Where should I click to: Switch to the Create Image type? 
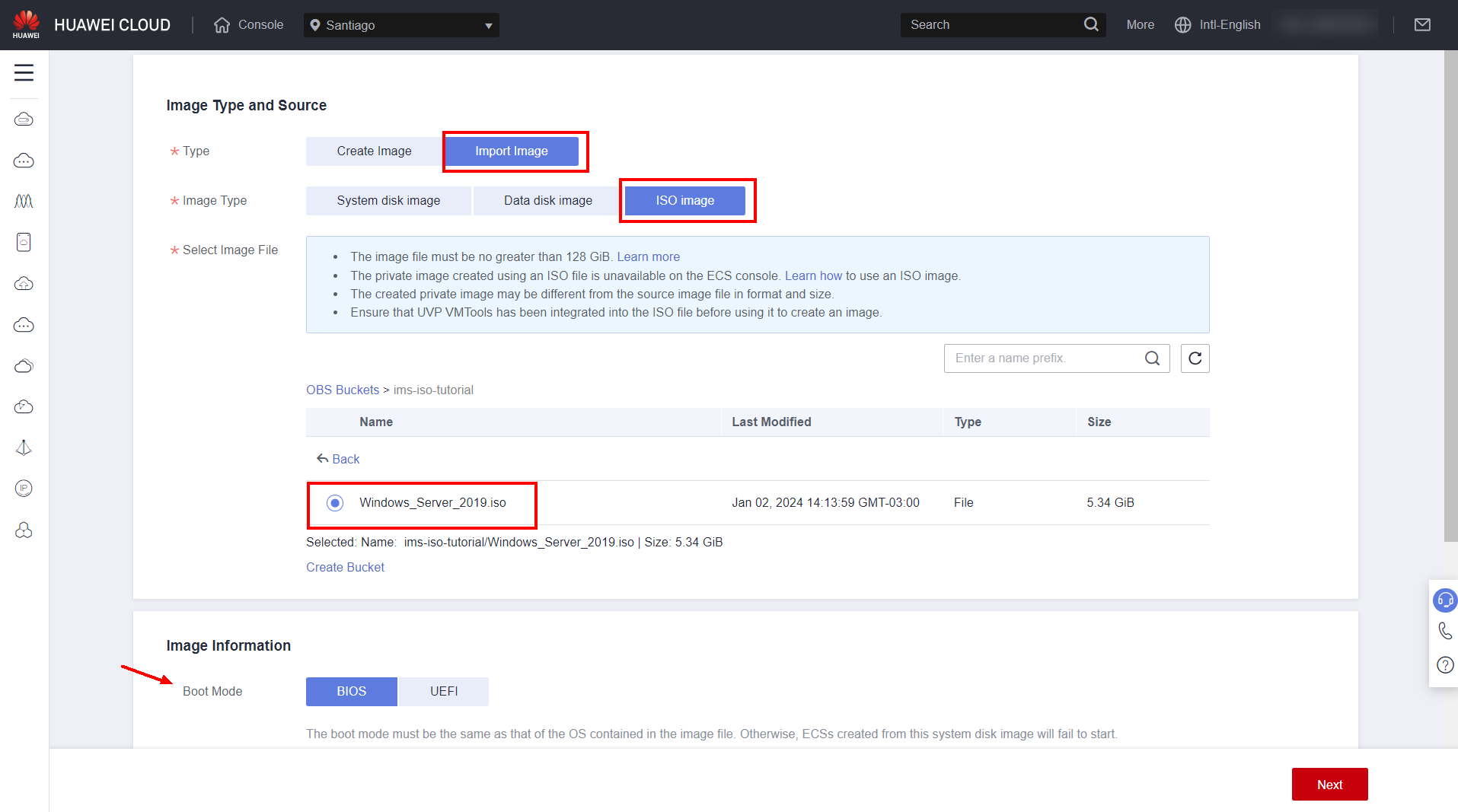374,151
